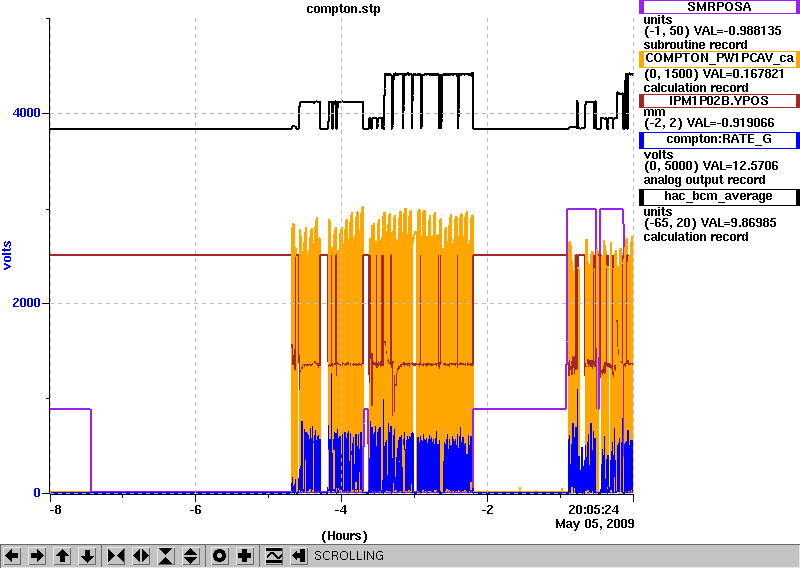Click the SCROLLING status label
This screenshot has width=800, height=568.
[349, 556]
